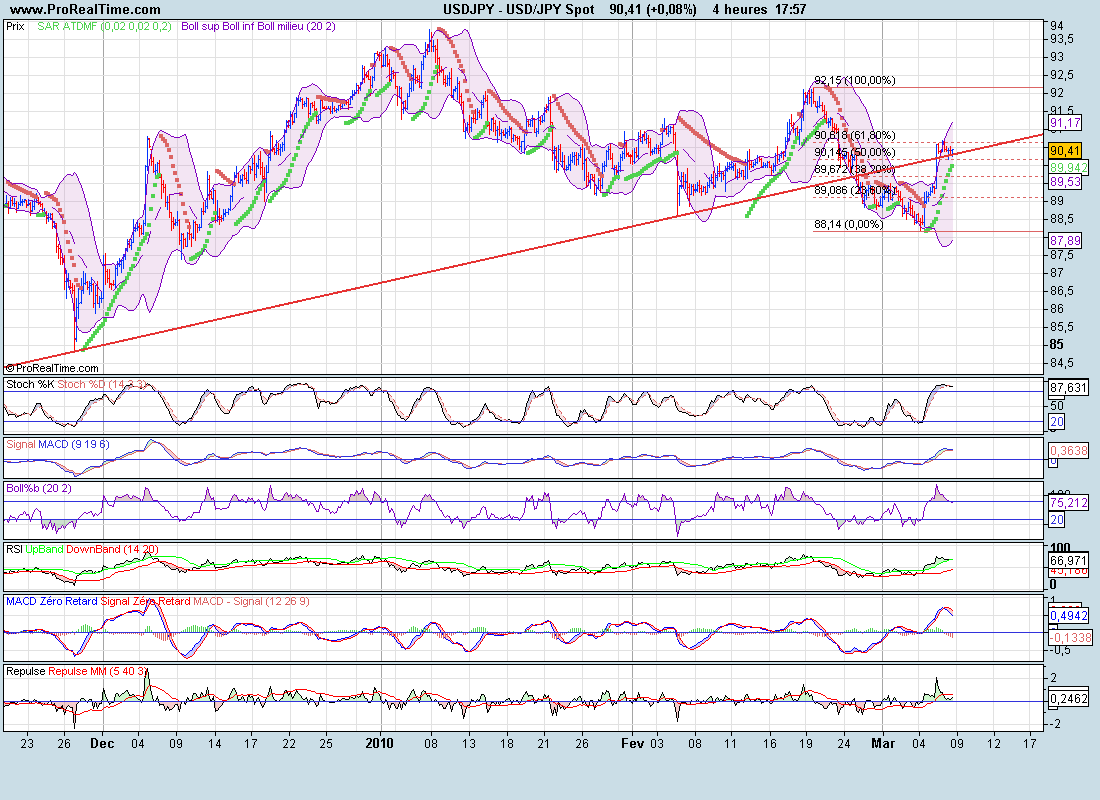Click the 92,15 (100,00%) Fibonacci label

pos(854,80)
